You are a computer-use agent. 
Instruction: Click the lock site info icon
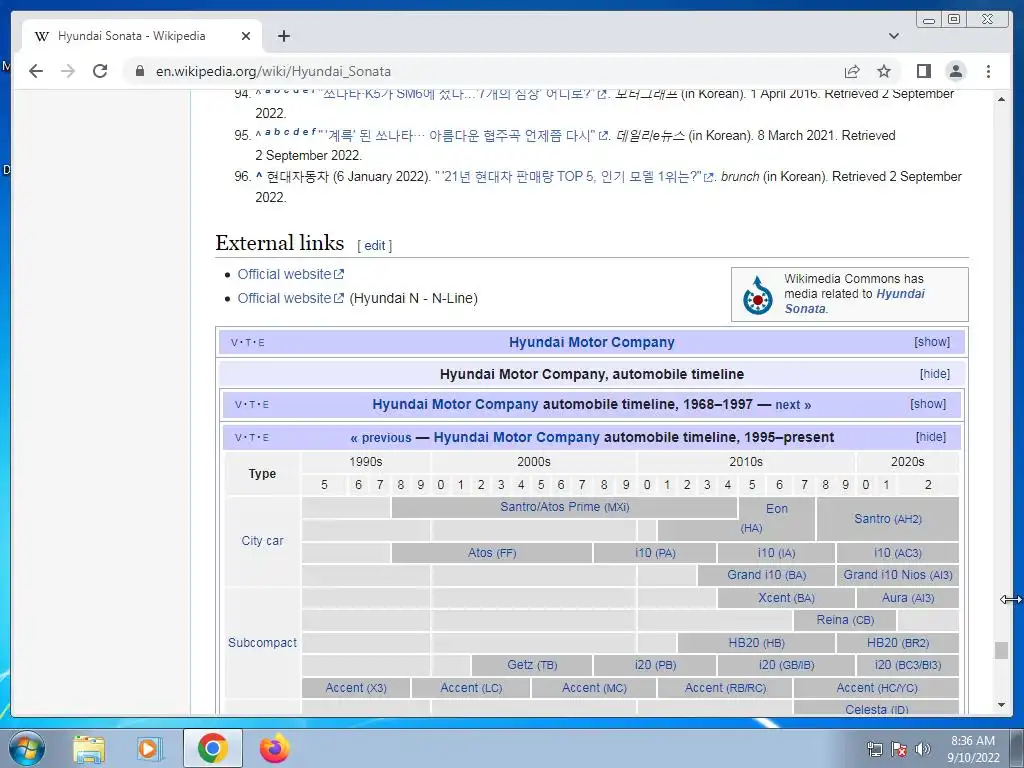pos(140,71)
